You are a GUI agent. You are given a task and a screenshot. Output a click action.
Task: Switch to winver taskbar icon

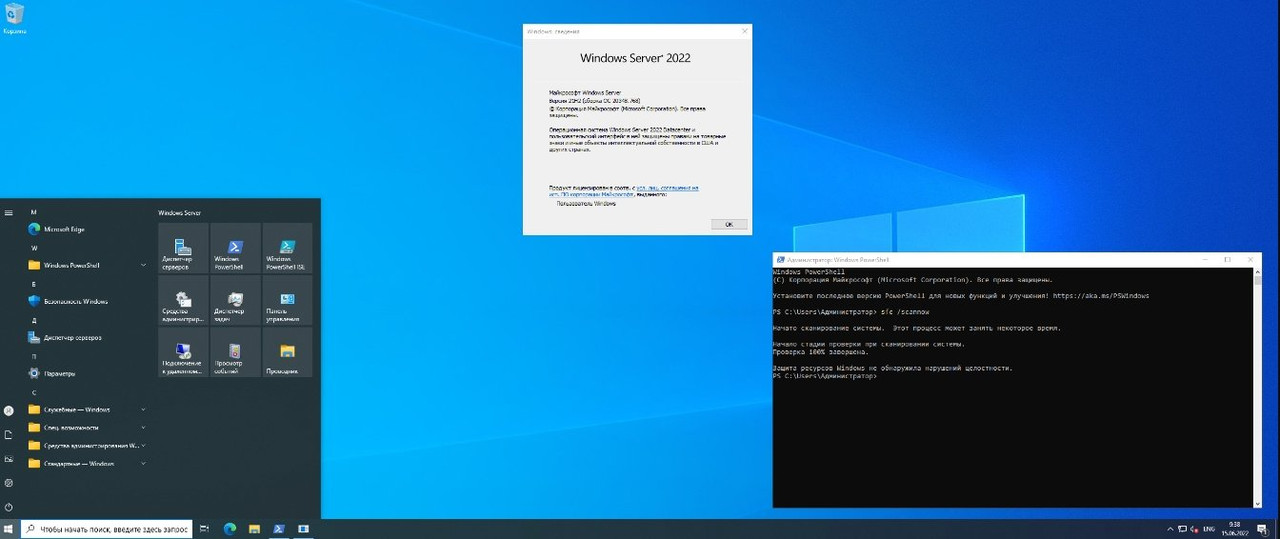(304, 528)
